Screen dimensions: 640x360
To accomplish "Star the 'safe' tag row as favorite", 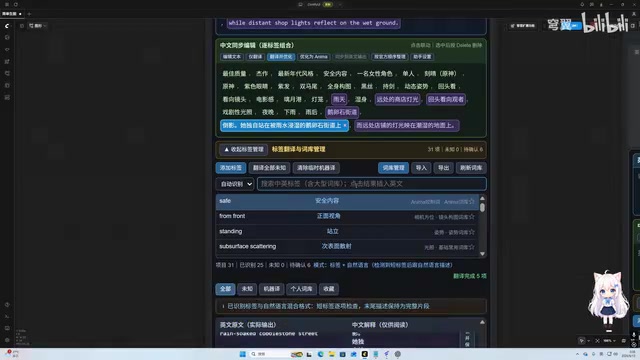I will pyautogui.click(x=472, y=201).
